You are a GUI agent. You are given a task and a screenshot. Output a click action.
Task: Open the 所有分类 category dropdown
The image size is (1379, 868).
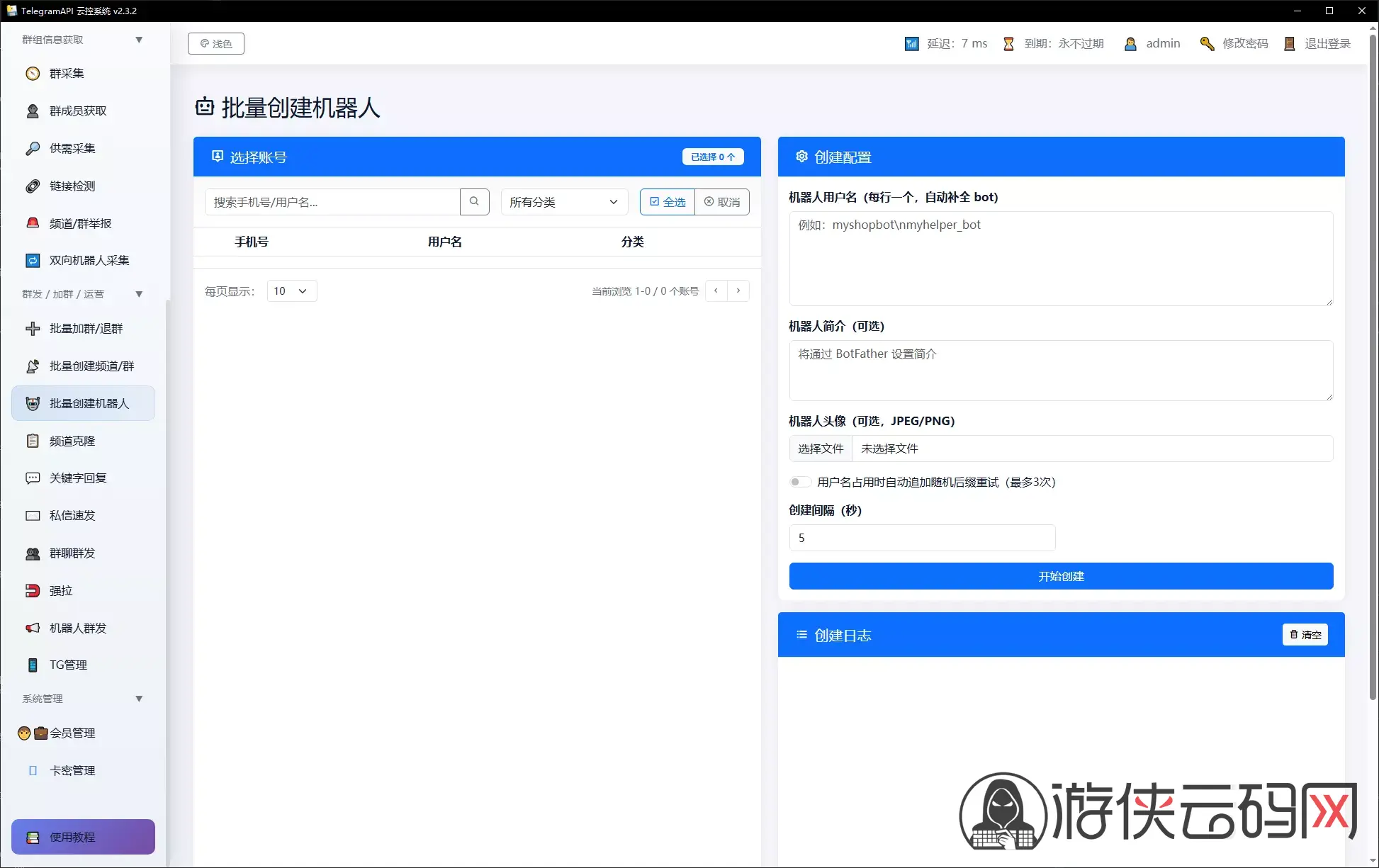click(564, 202)
